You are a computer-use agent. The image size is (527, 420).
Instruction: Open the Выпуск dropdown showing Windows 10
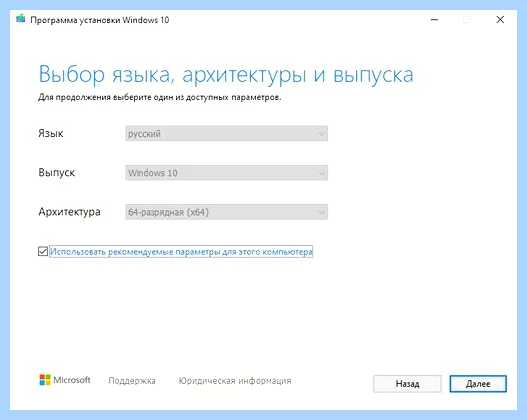[x=227, y=173]
